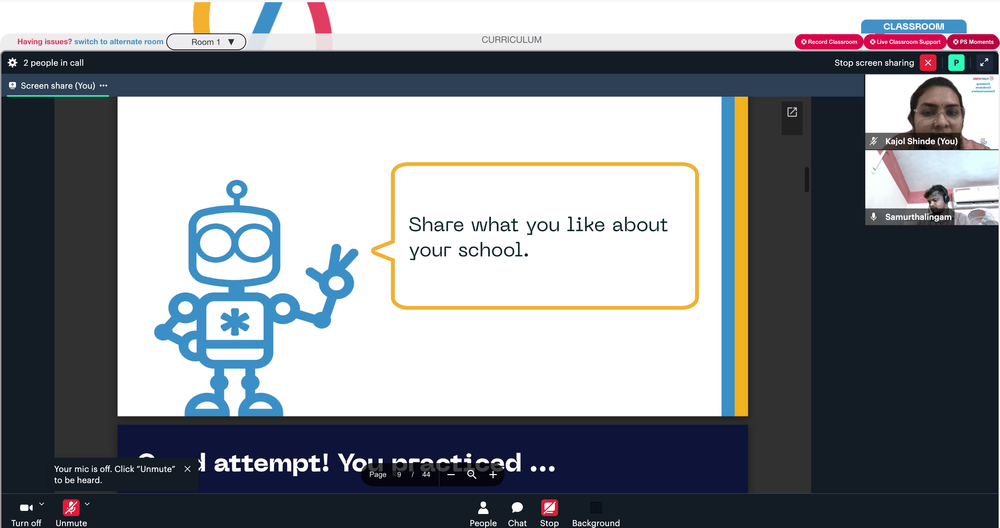Click the red X to stop screen sharing

(928, 62)
